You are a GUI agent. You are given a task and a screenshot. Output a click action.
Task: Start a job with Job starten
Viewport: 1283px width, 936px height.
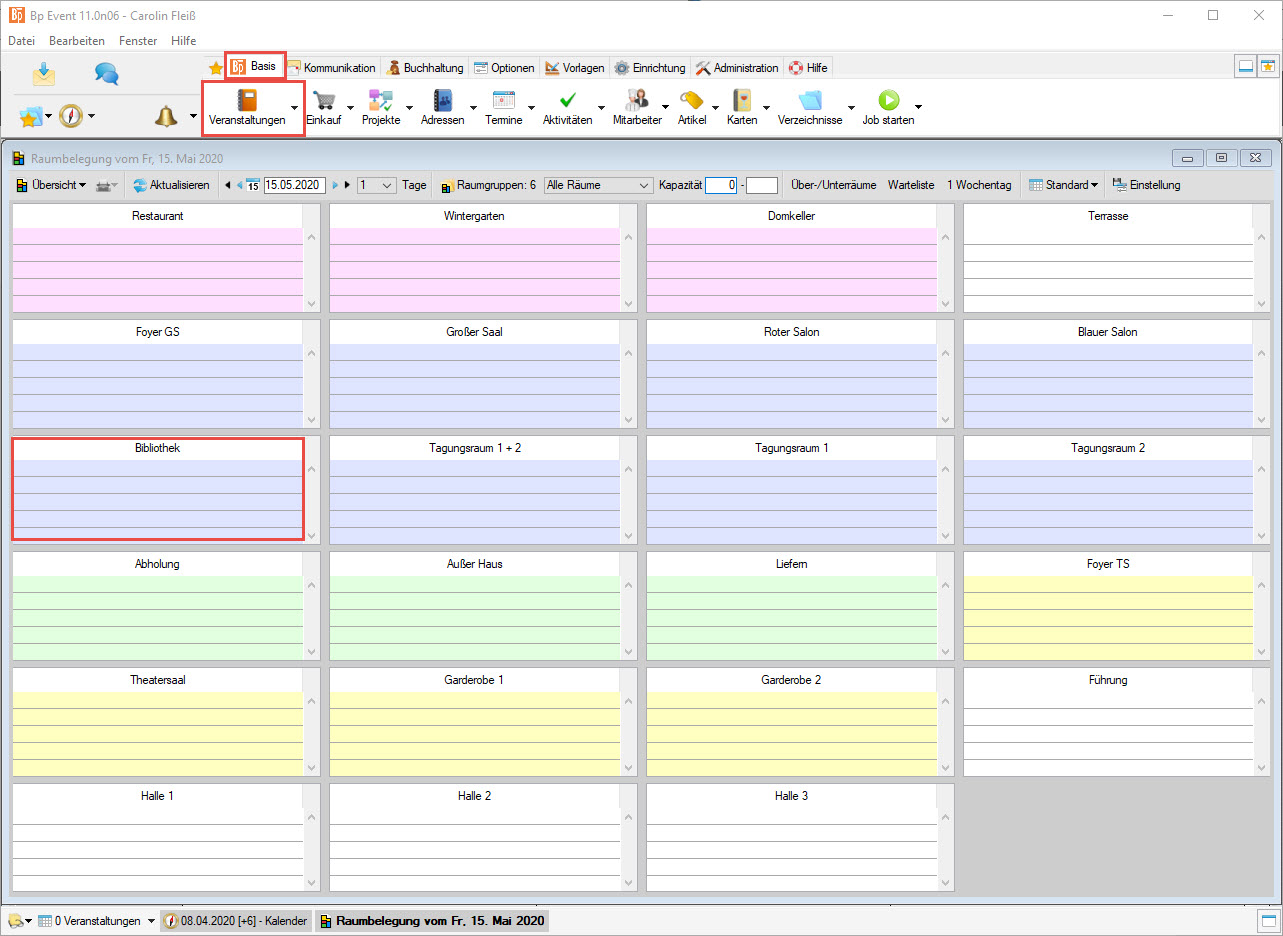point(888,101)
